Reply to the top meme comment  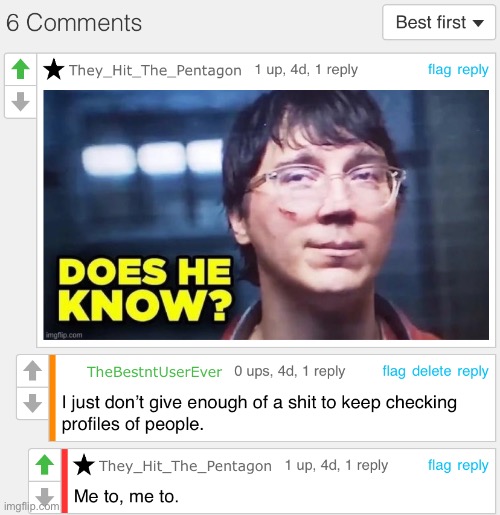click(473, 70)
